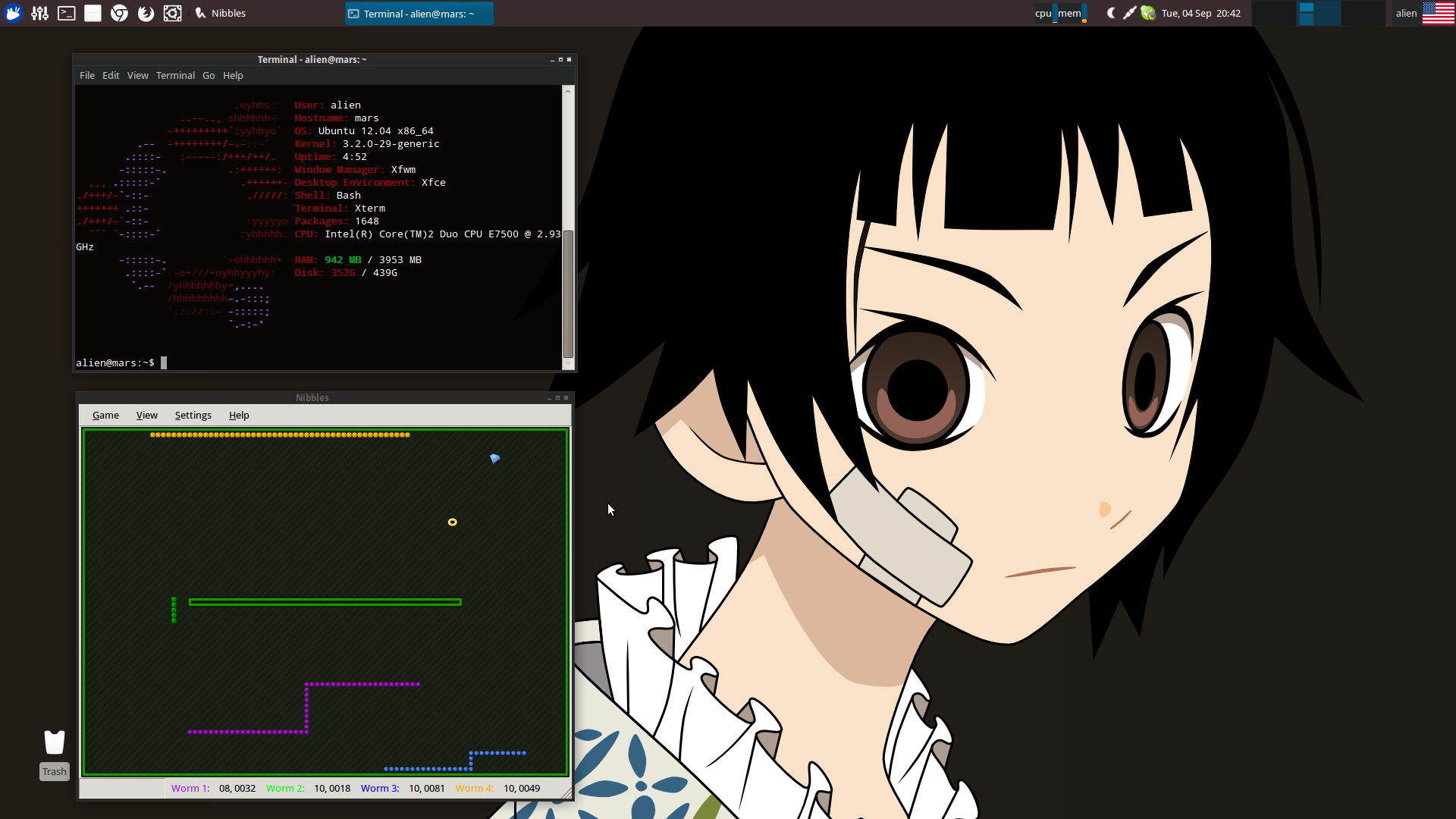Click the Nibbles window resize grip
Screen dimensions: 1456x819
[x=566, y=792]
